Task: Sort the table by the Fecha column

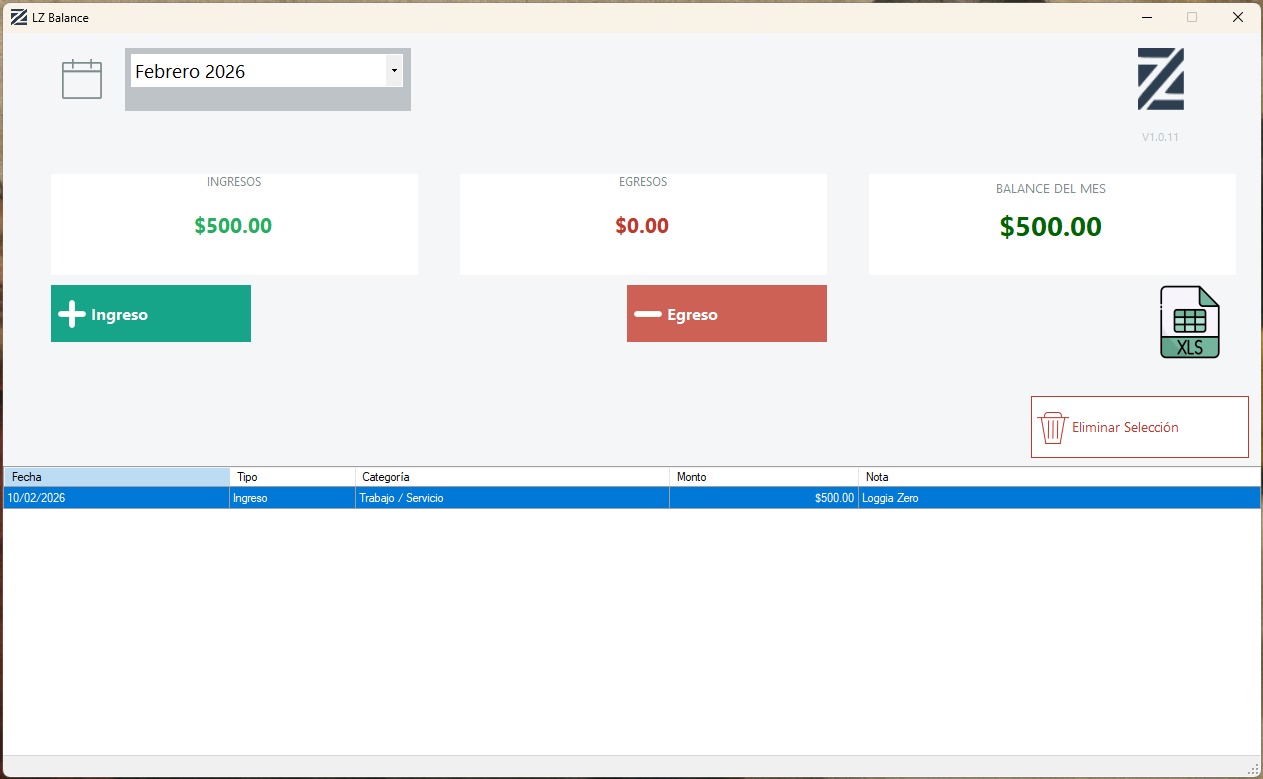Action: pos(116,477)
